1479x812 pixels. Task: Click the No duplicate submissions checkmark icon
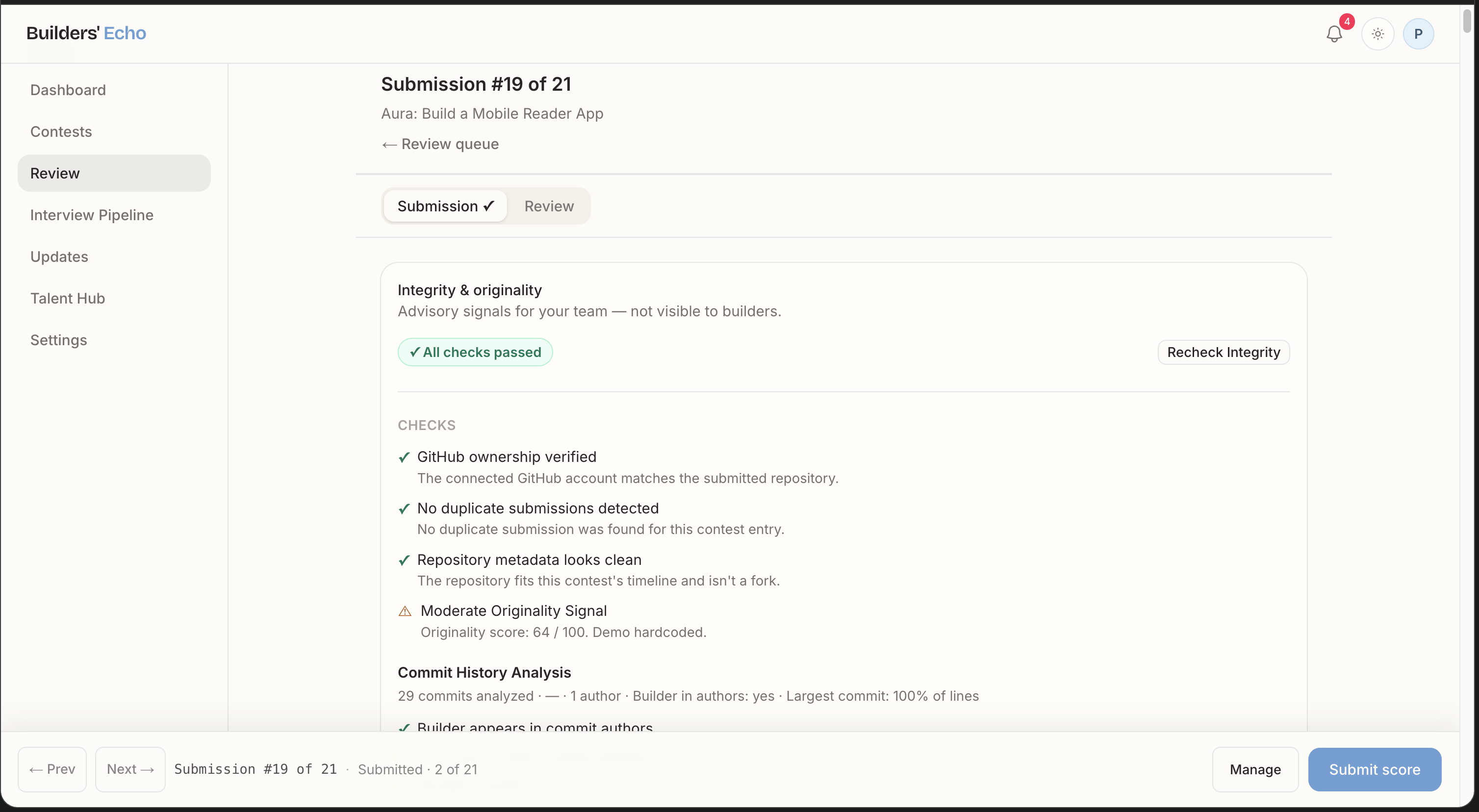pos(404,509)
